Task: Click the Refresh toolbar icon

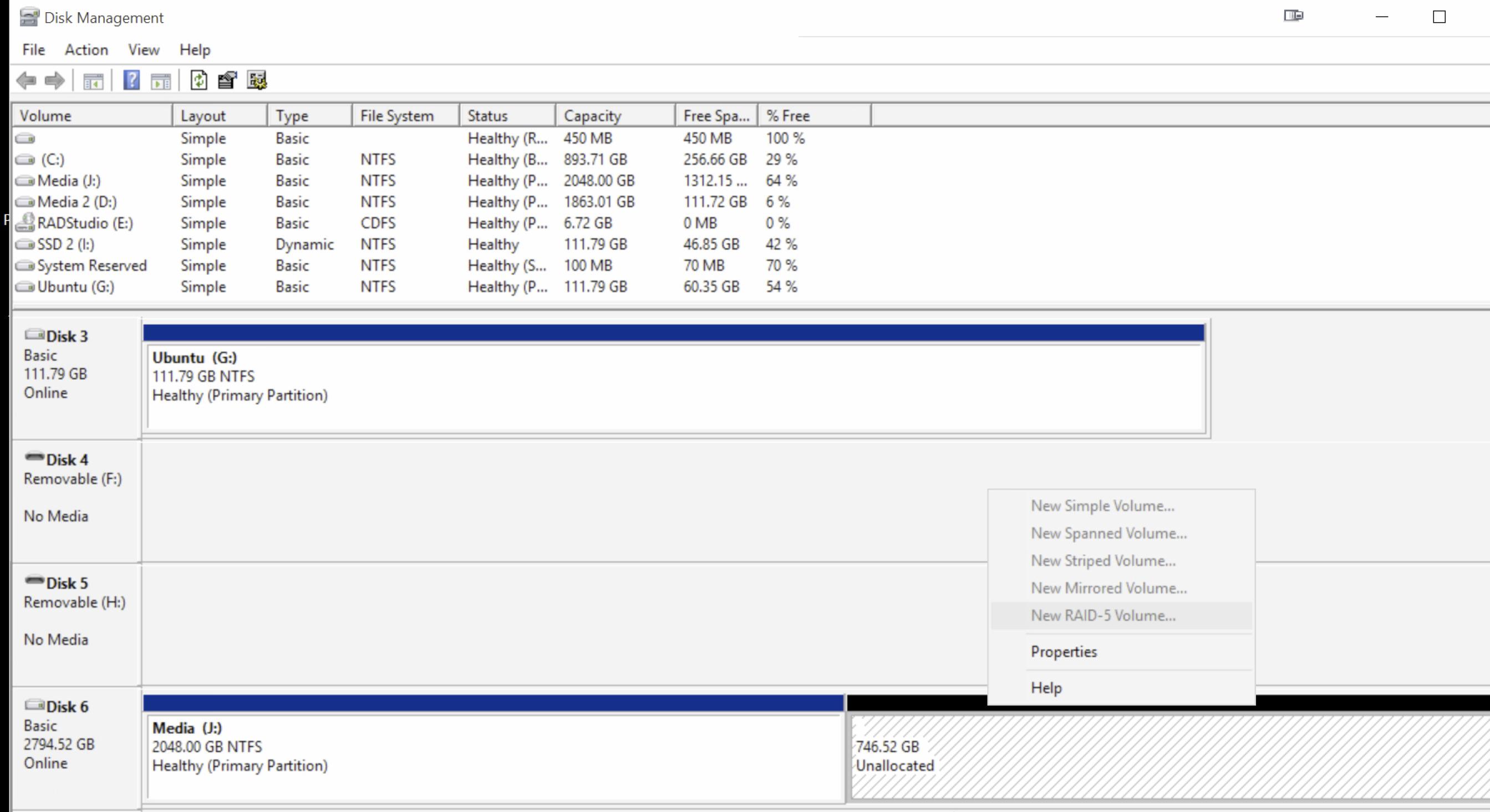Action: (199, 80)
